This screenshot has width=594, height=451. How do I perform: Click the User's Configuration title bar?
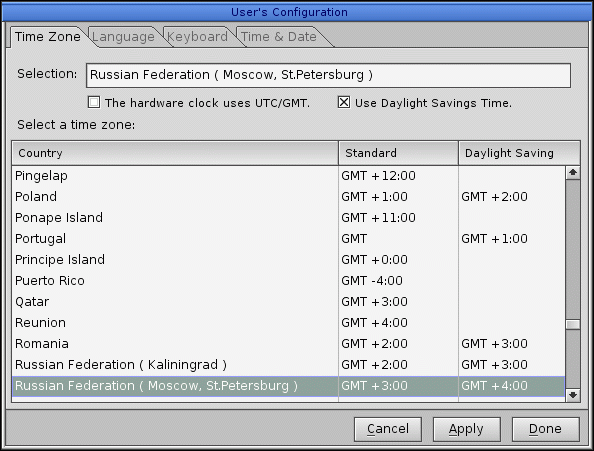coord(297,12)
